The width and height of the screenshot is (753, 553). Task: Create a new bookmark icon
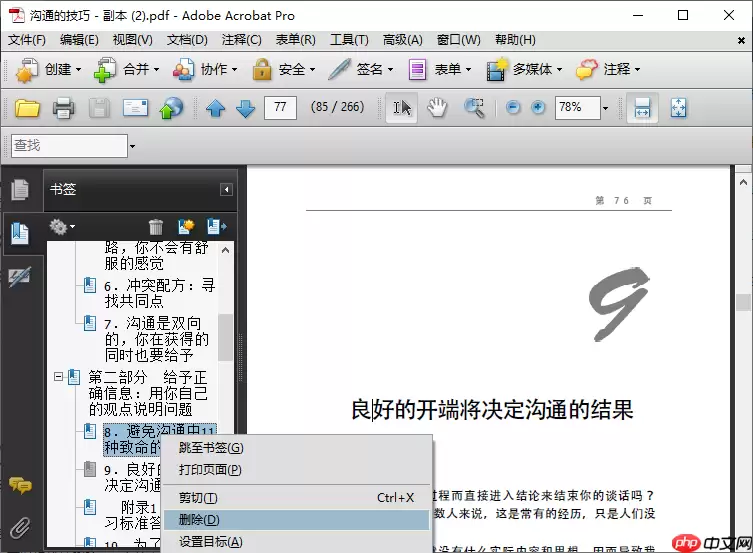point(186,227)
